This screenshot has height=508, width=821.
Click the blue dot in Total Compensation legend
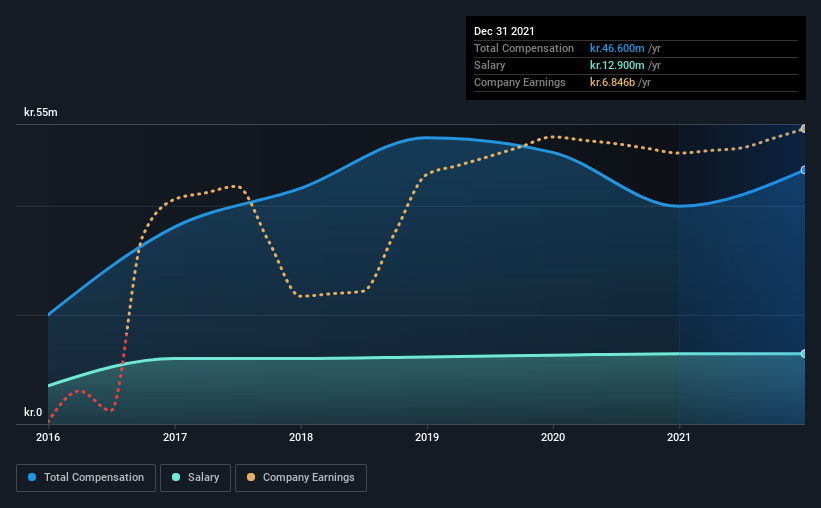[32, 477]
